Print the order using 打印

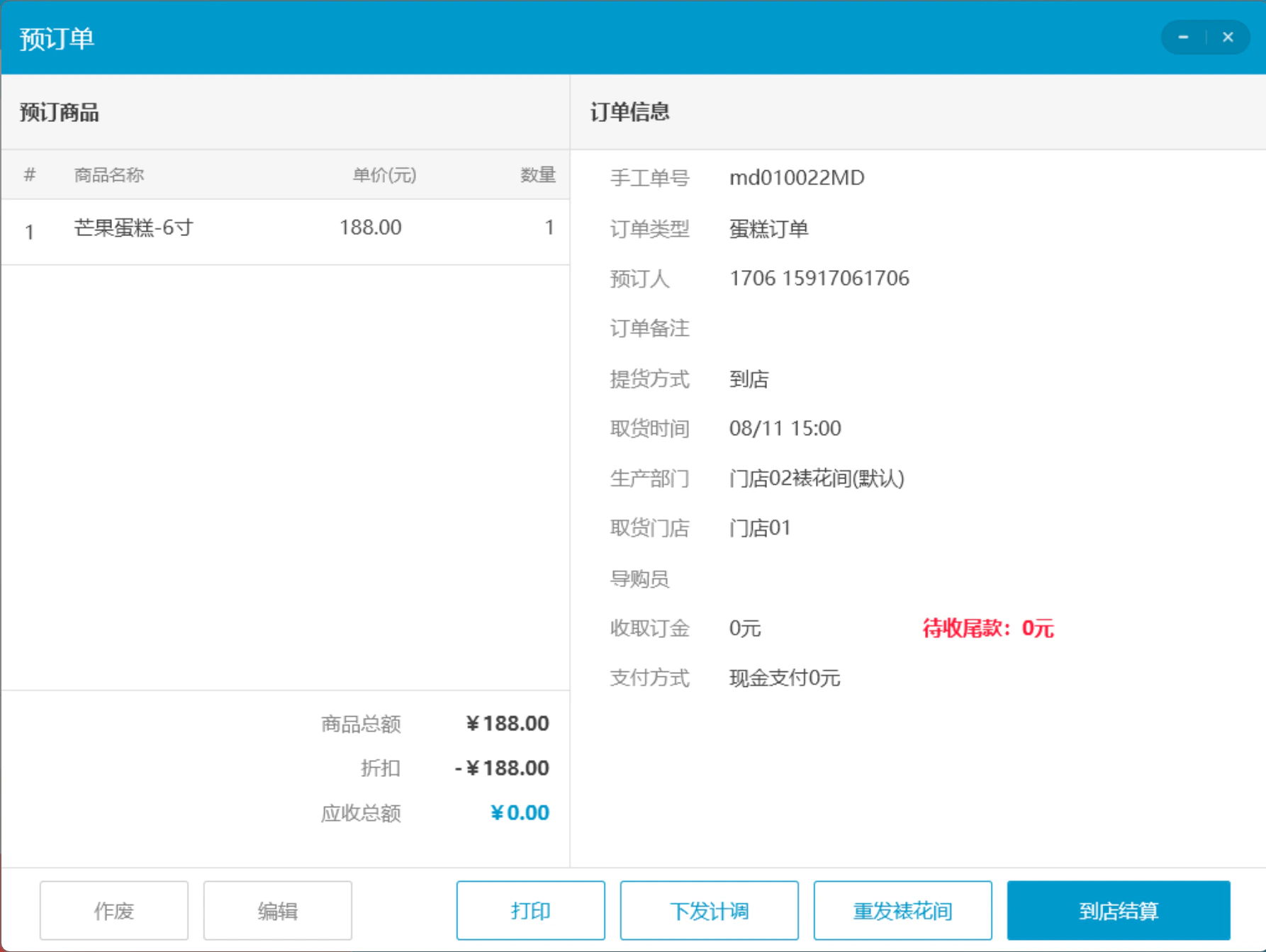[x=531, y=910]
